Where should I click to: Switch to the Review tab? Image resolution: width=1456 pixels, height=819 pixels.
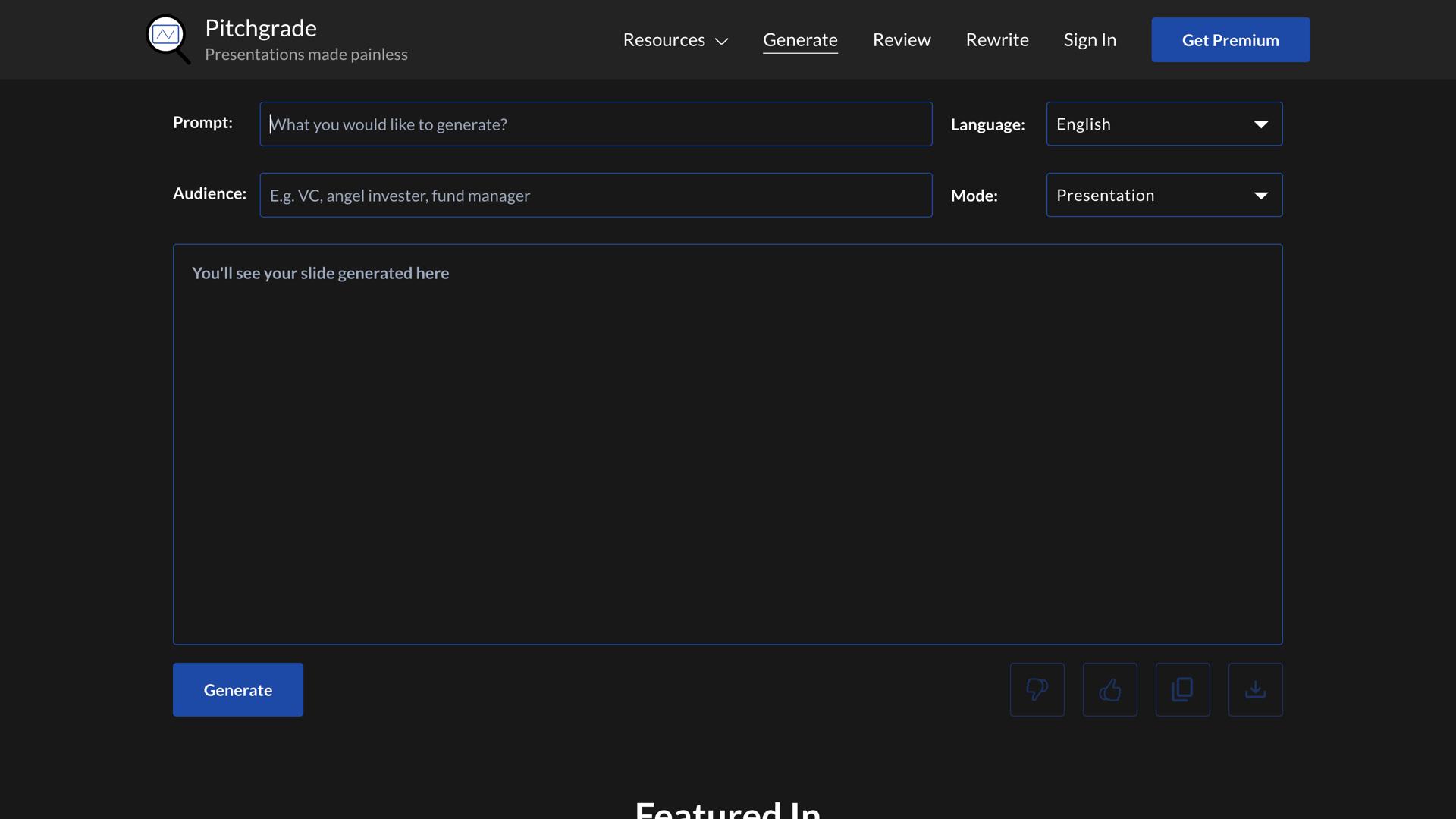click(901, 39)
